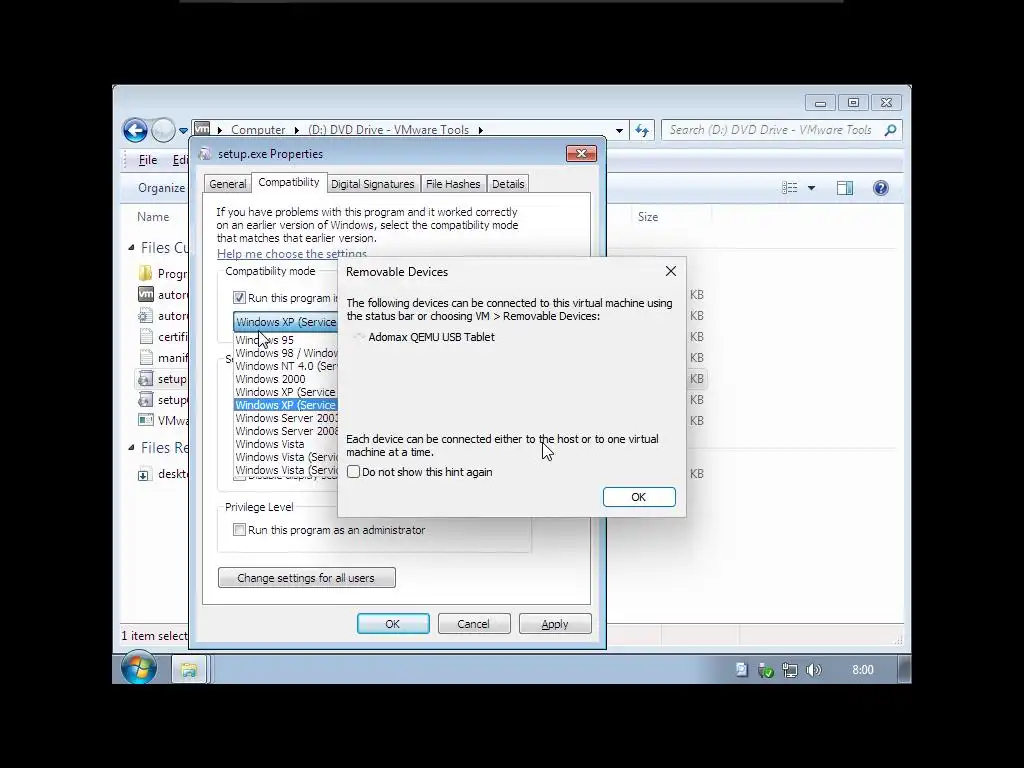Click the search magnifier icon
The width and height of the screenshot is (1024, 768).
click(x=890, y=130)
